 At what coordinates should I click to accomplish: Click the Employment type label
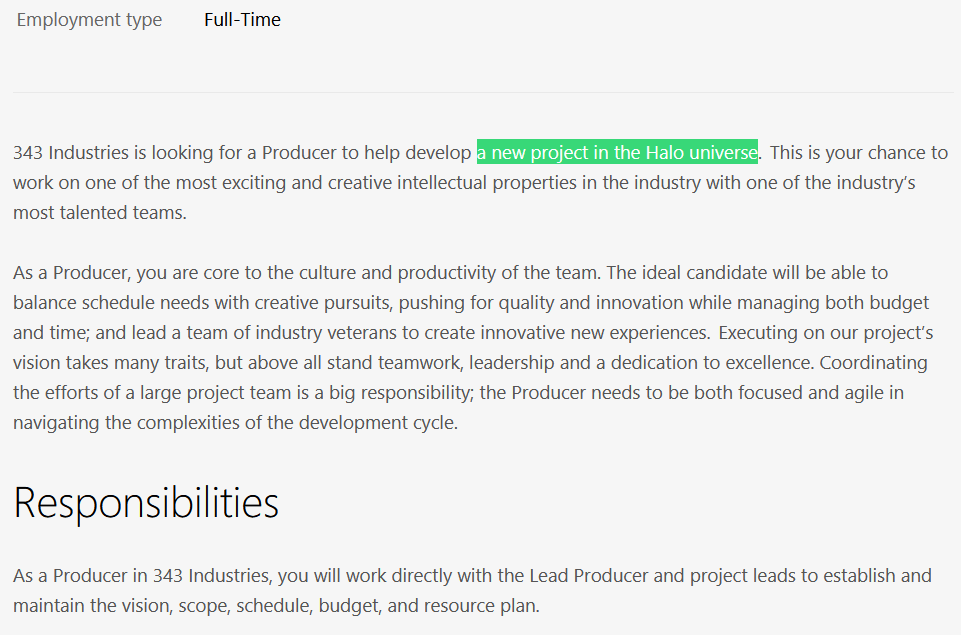coord(89,20)
